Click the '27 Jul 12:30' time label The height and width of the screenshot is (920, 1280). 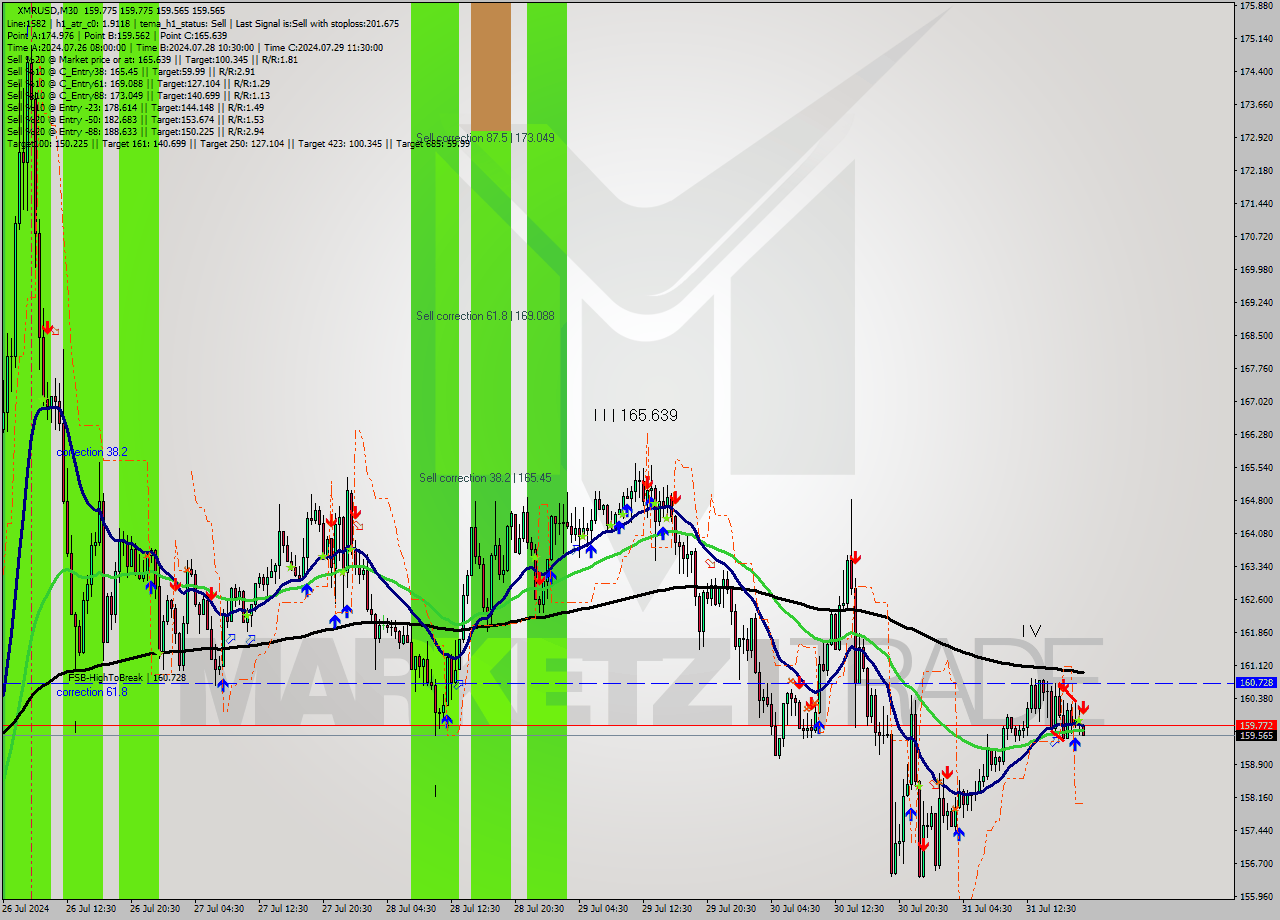coord(283,909)
